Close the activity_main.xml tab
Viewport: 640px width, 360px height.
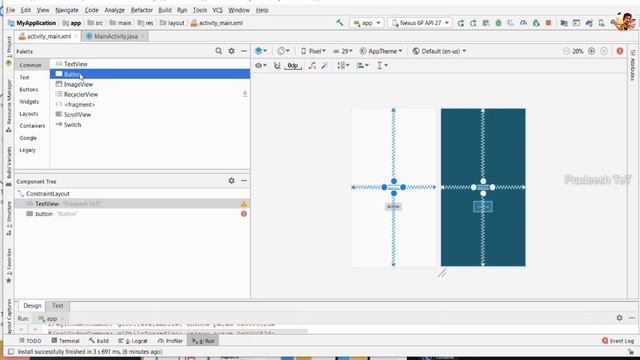tap(76, 36)
